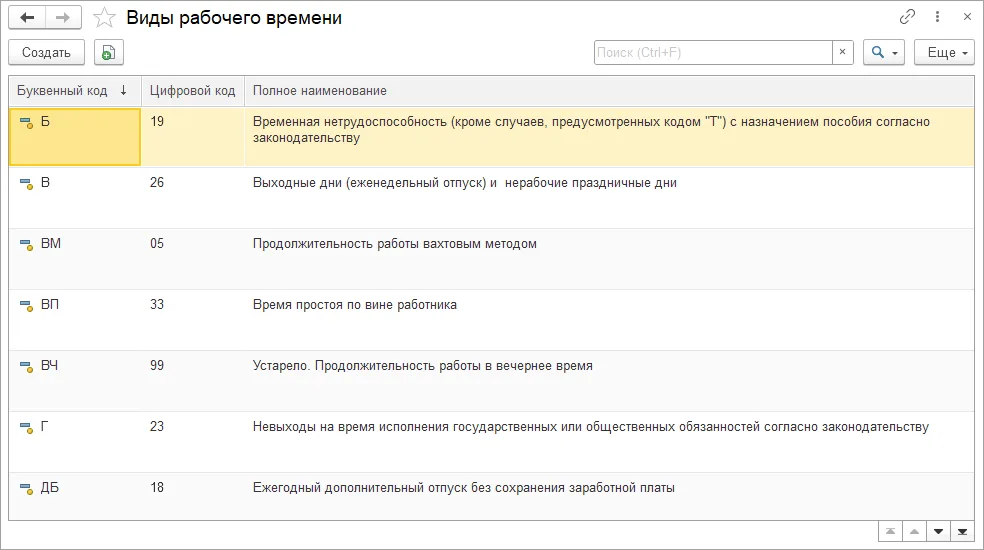Click the Цифровой код column header
Viewport: 984px width, 550px height.
click(193, 91)
